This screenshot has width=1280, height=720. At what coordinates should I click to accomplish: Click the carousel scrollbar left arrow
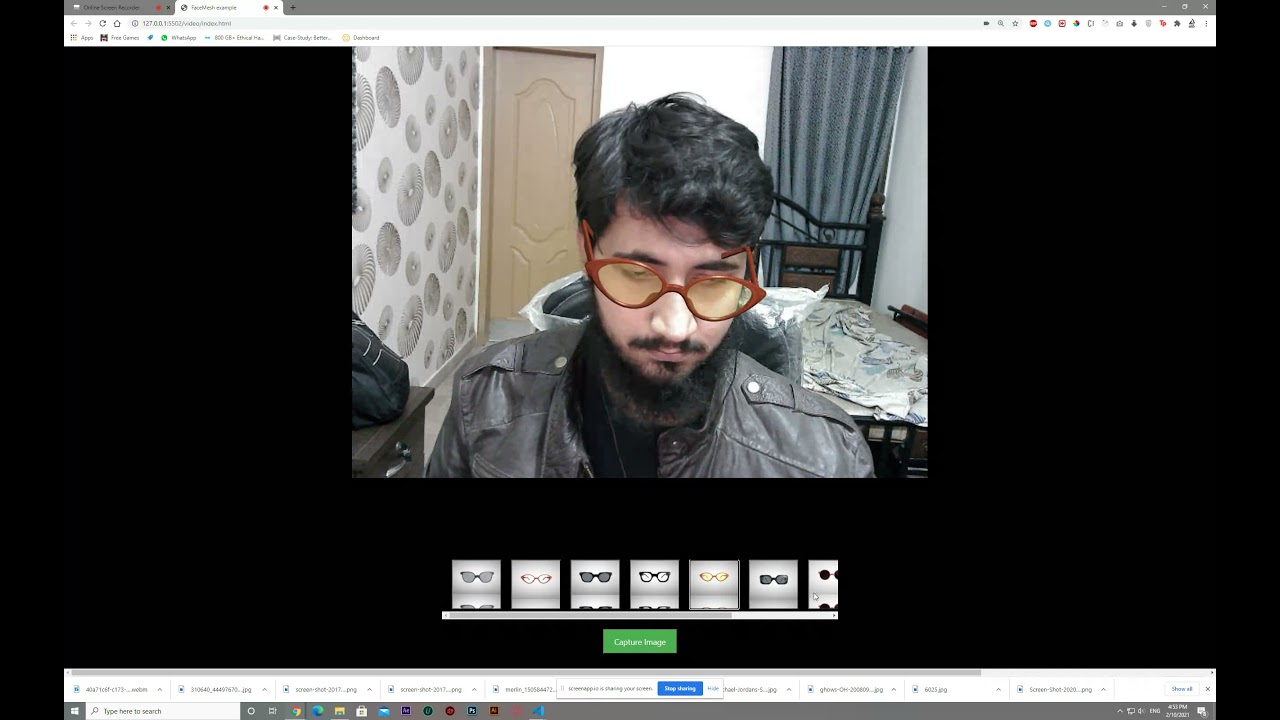pyautogui.click(x=446, y=616)
